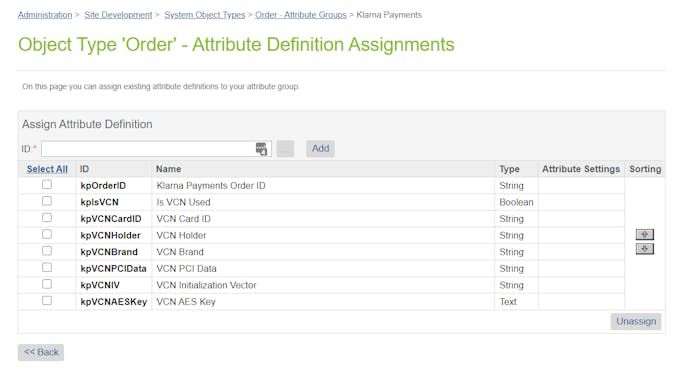Move selected attribute down in sorting
This screenshot has height=372, width=680.
pyautogui.click(x=644, y=249)
